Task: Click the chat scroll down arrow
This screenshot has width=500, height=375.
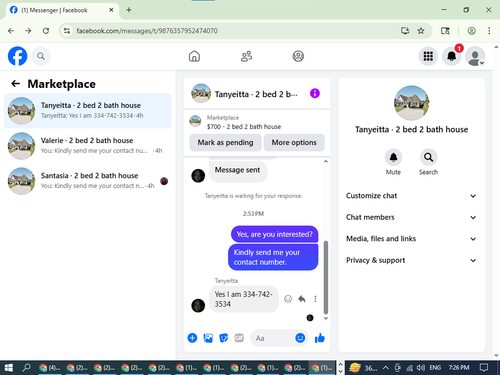Action: pos(326,318)
